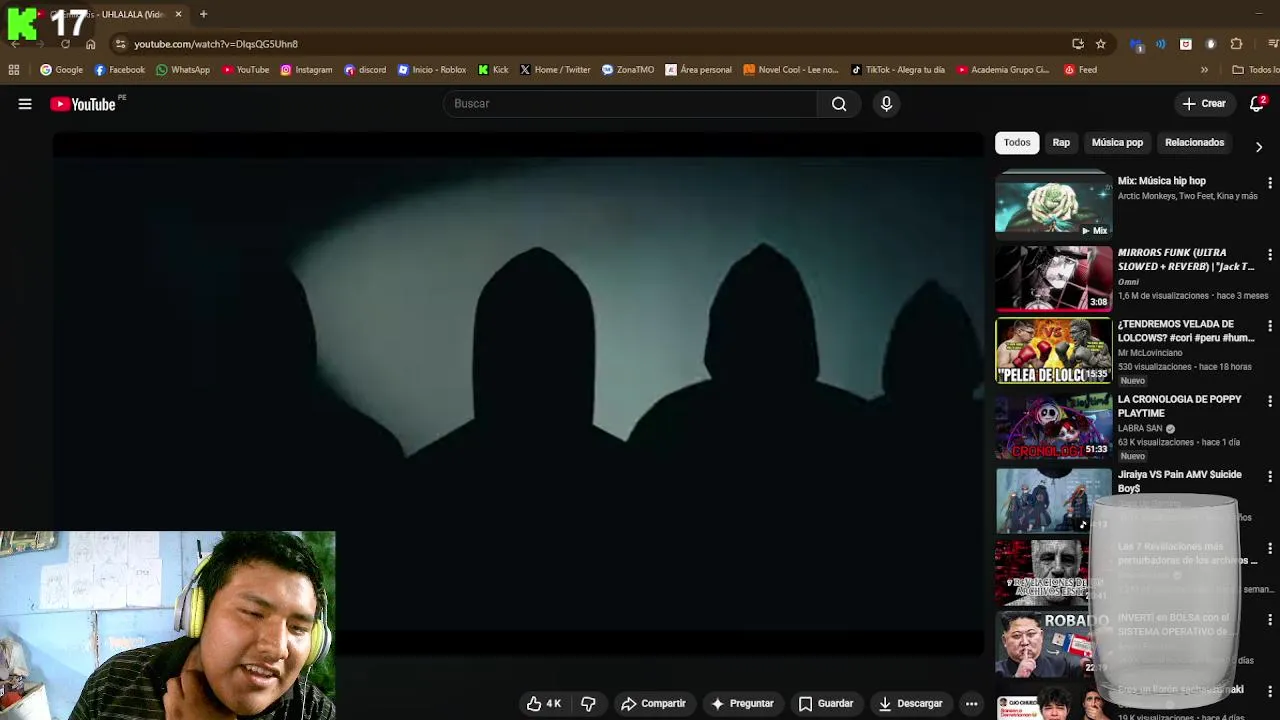
Task: Open TikTok - Alegra tu día bookmark
Action: coord(897,70)
